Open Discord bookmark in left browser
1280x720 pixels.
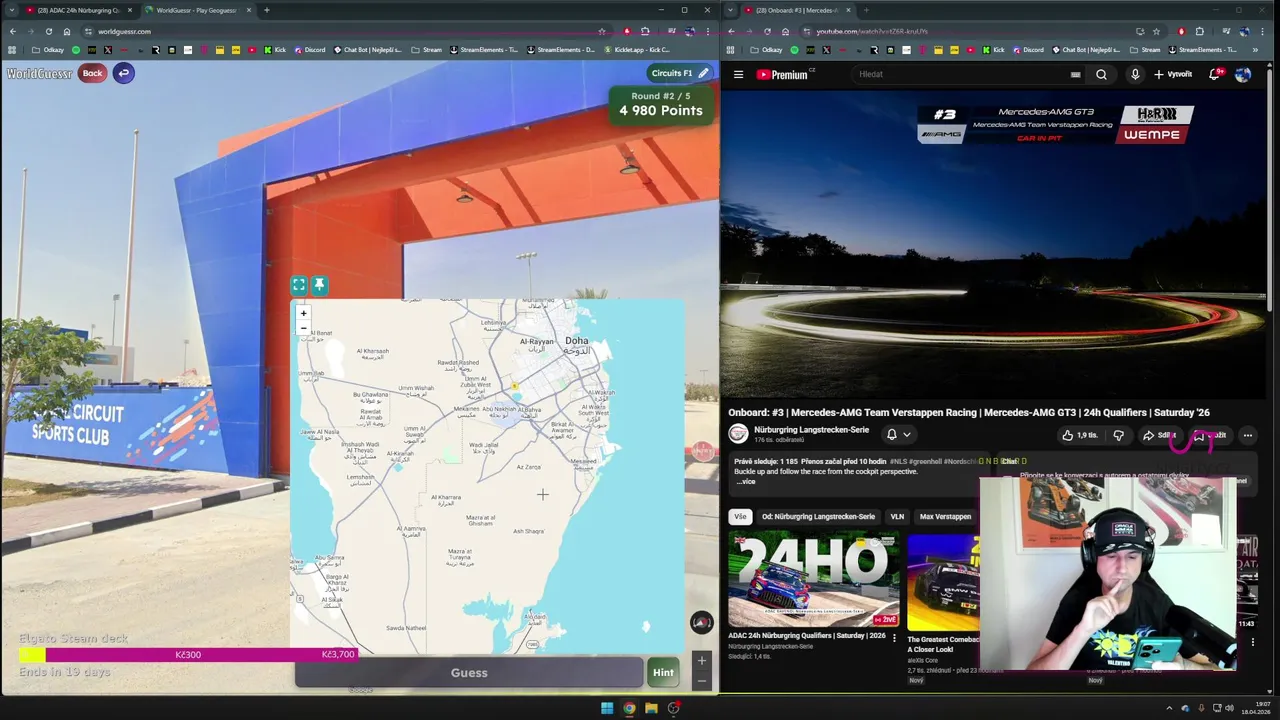click(309, 50)
